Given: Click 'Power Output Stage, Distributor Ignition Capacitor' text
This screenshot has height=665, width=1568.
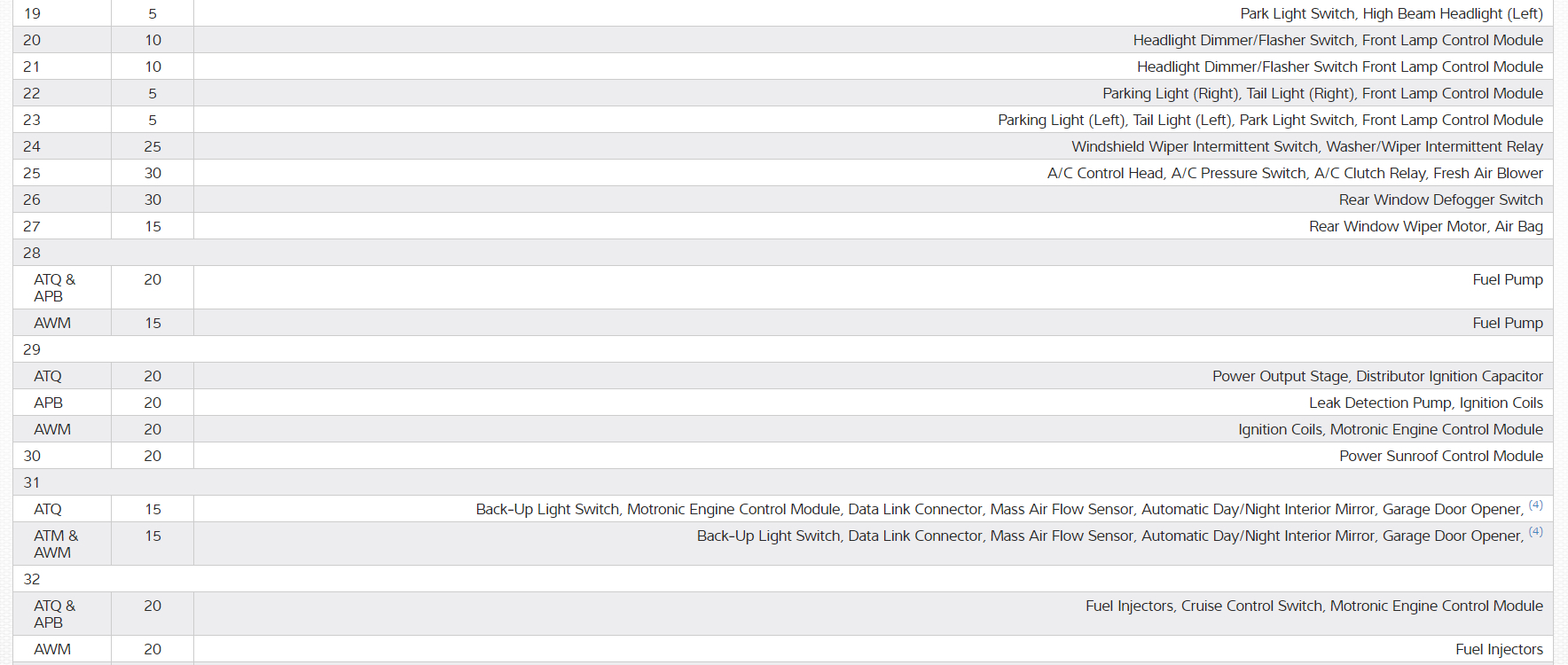Looking at the screenshot, I should point(1377,376).
